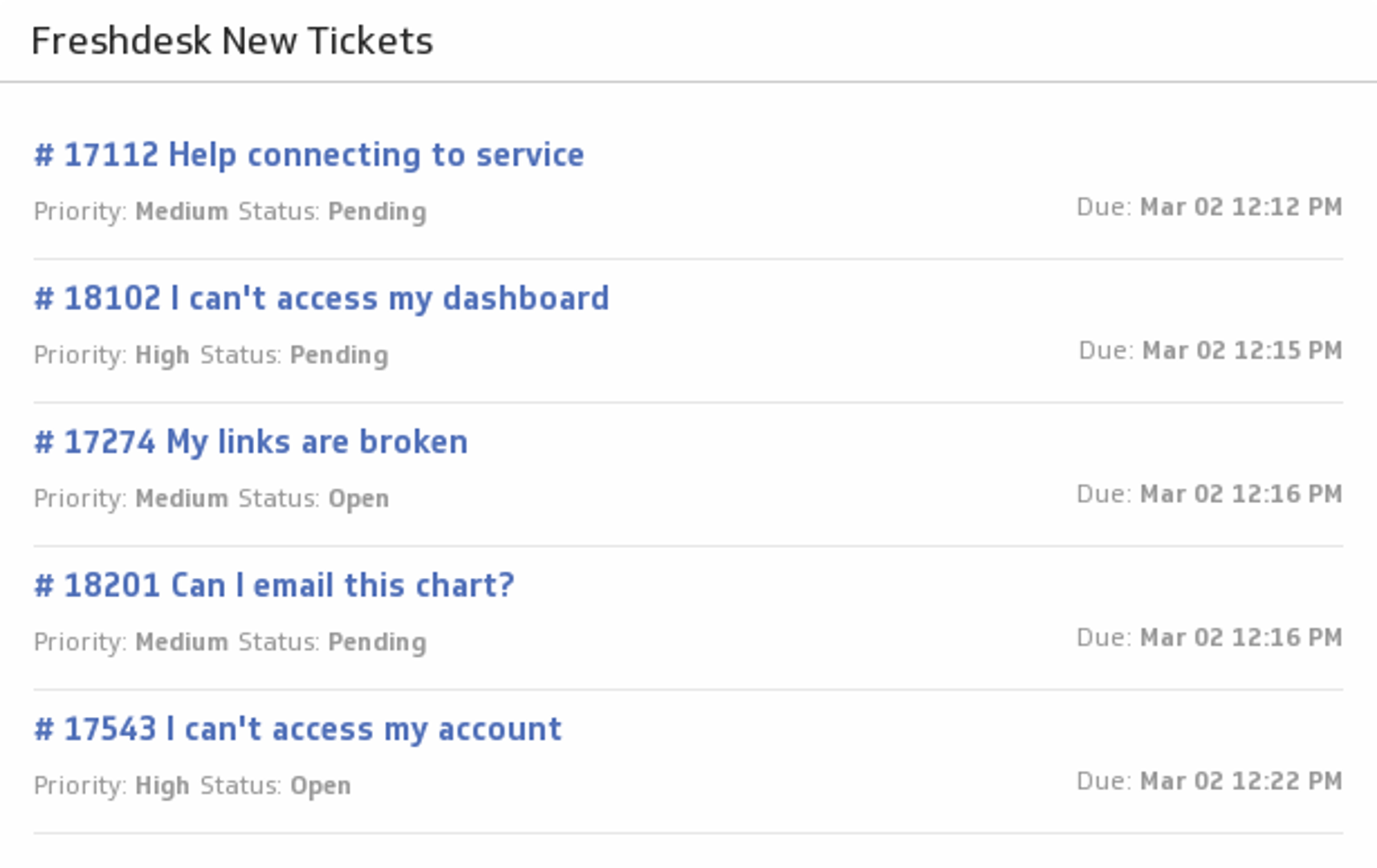Open ticket #17112 Help connecting to service
Image resolution: width=1377 pixels, height=868 pixels.
coord(309,155)
